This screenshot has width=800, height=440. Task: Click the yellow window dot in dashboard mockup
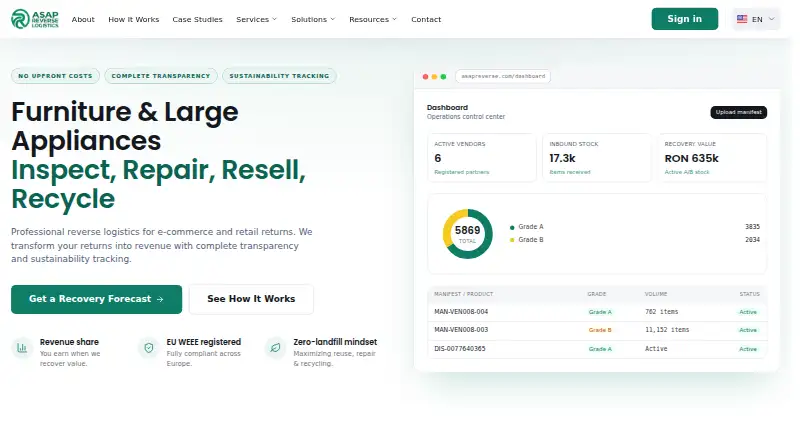pyautogui.click(x=434, y=77)
